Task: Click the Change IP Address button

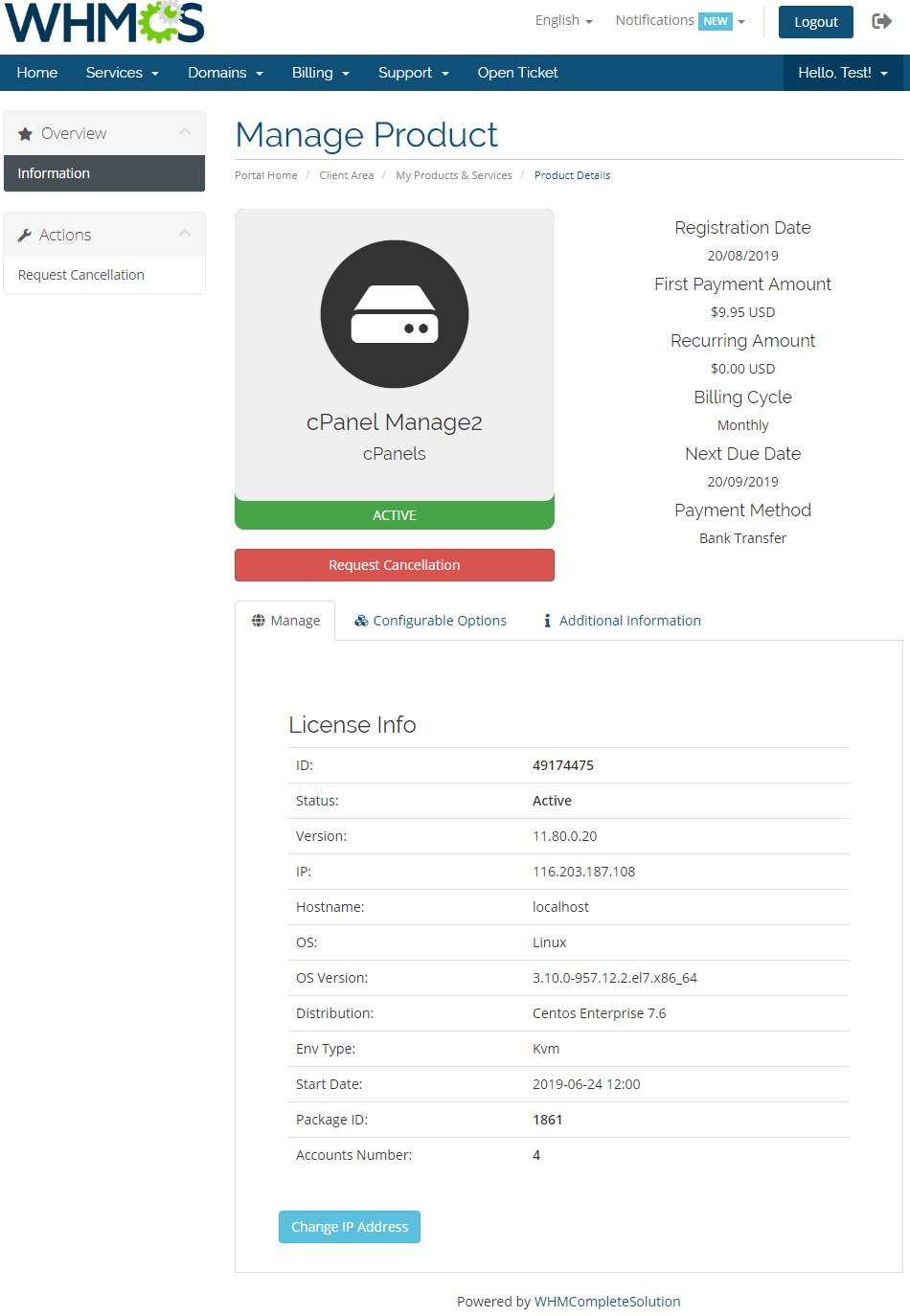Action: click(x=350, y=1227)
